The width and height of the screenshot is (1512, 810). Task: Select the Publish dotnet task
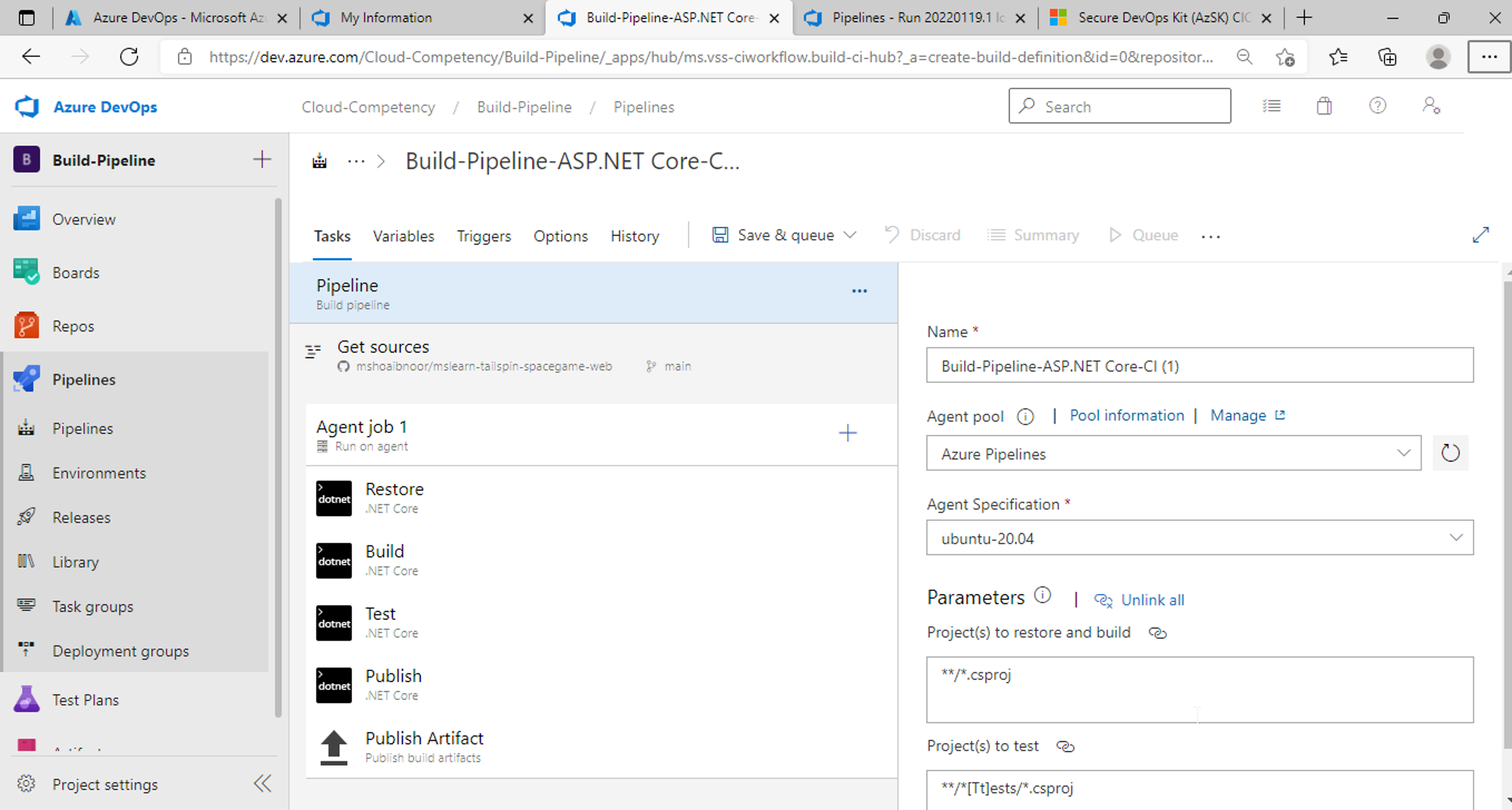point(601,685)
